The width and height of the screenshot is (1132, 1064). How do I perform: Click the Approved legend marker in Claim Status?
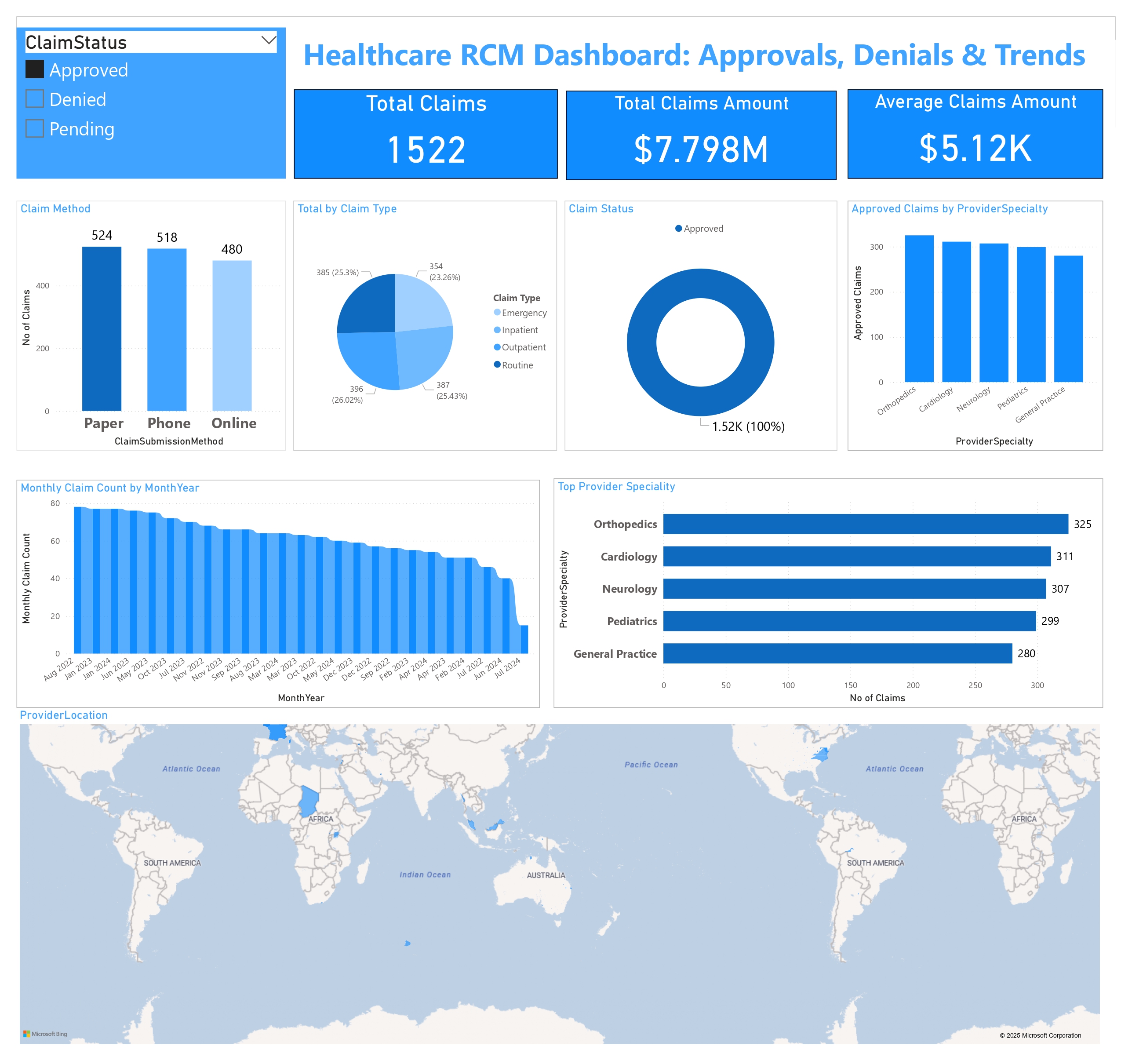[678, 228]
